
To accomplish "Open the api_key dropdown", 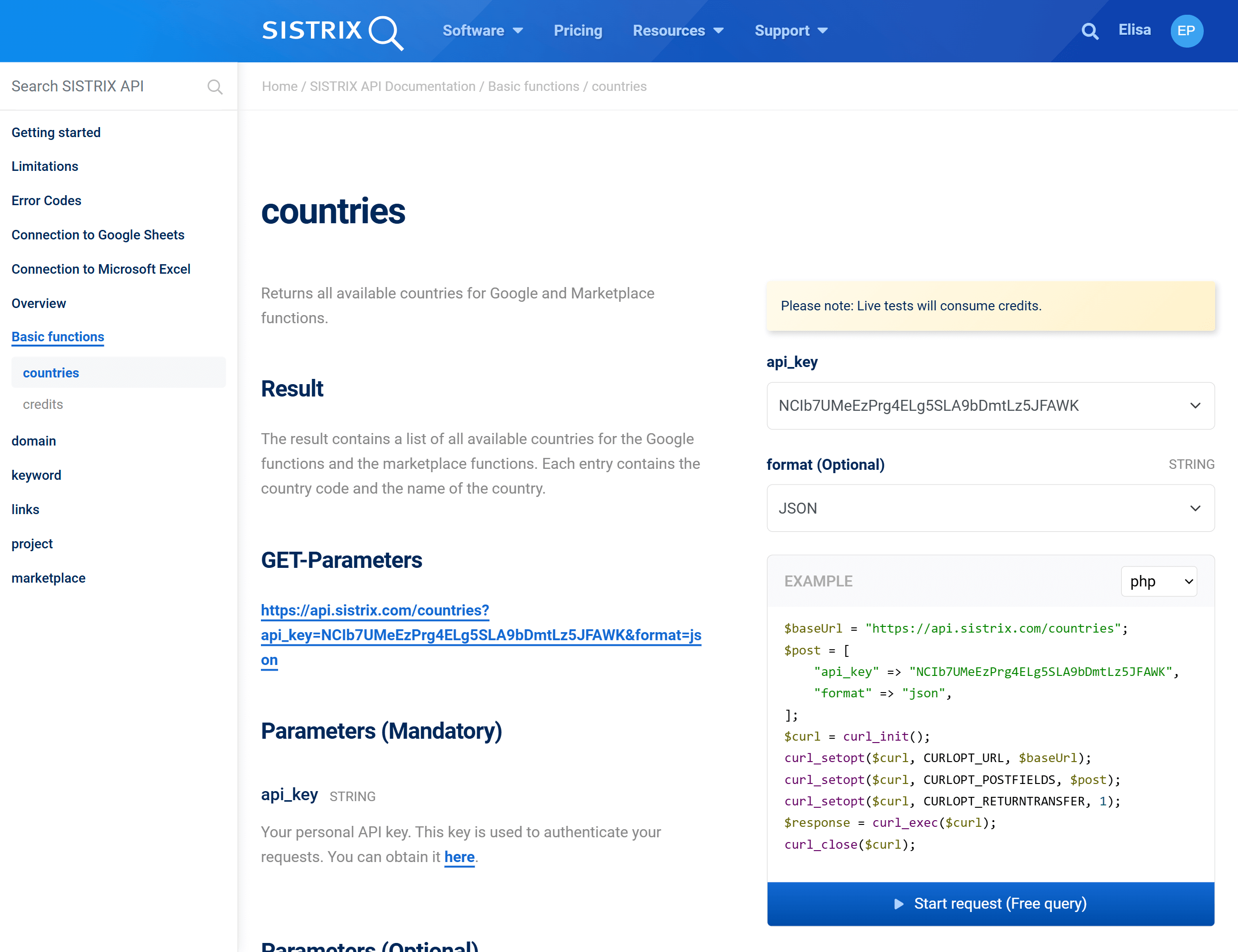I will pyautogui.click(x=990, y=406).
